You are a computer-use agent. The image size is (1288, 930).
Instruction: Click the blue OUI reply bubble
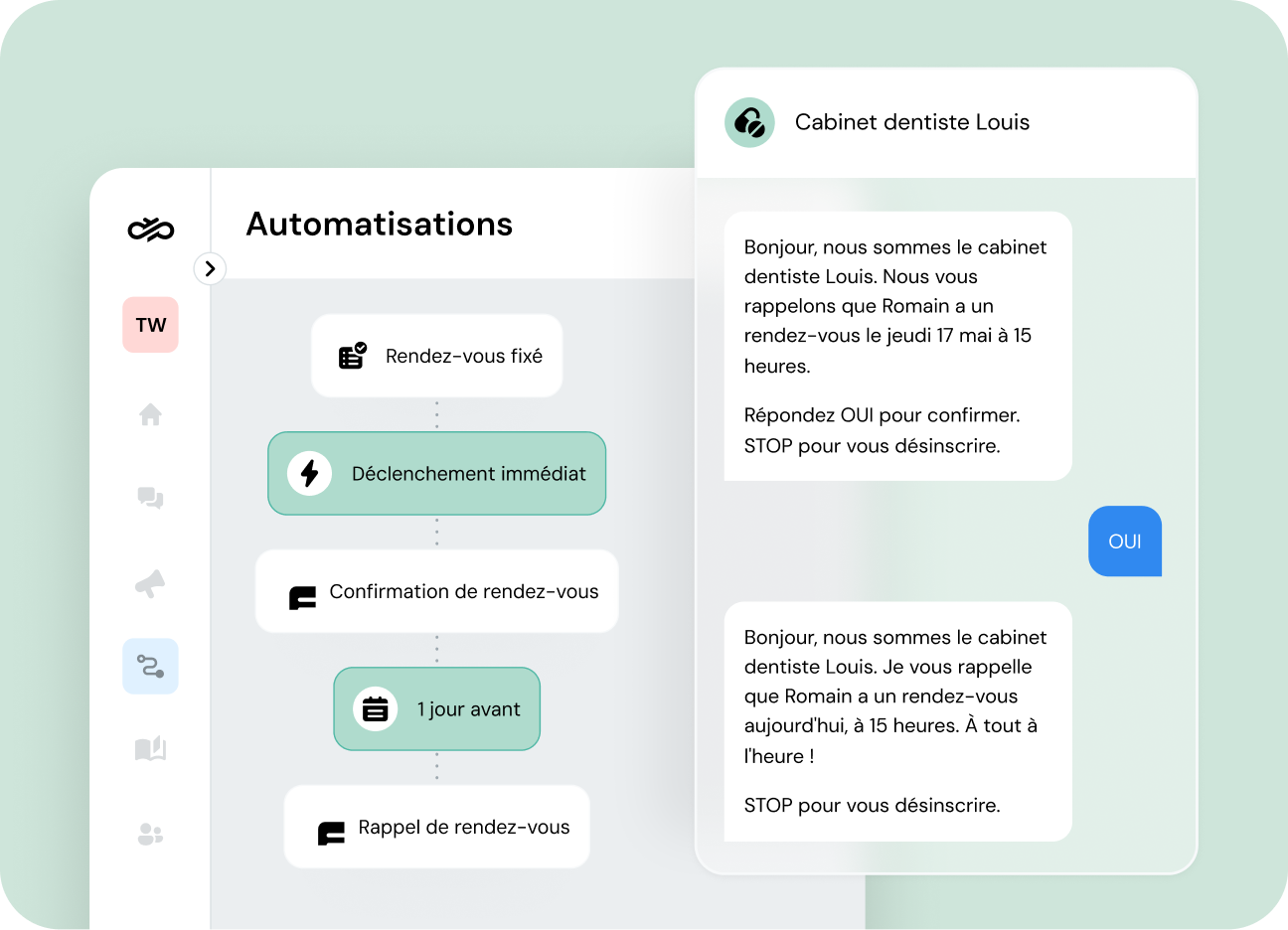(x=1124, y=542)
